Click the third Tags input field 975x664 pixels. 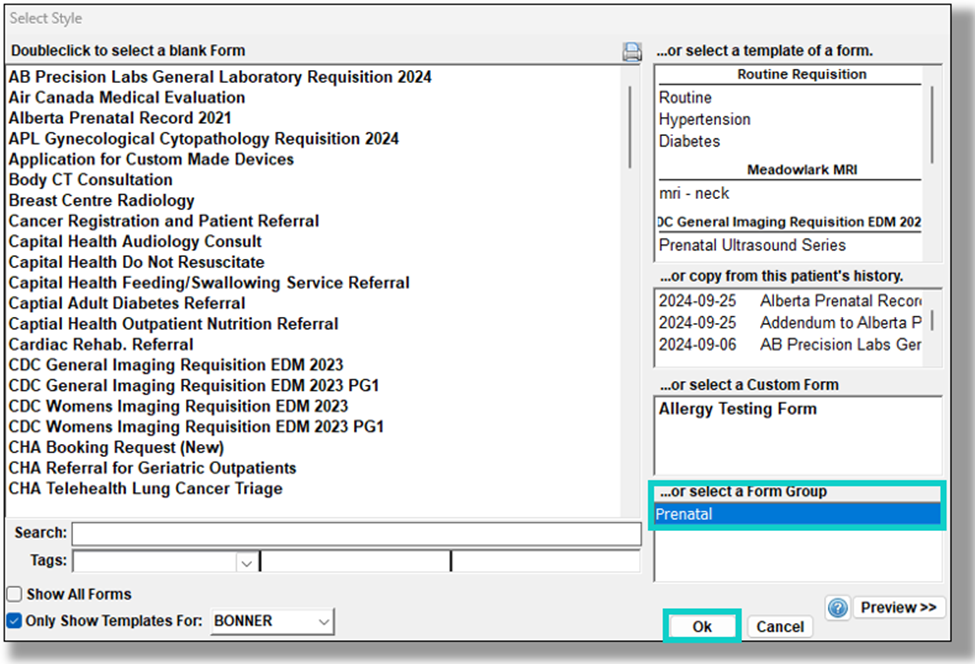(x=546, y=561)
